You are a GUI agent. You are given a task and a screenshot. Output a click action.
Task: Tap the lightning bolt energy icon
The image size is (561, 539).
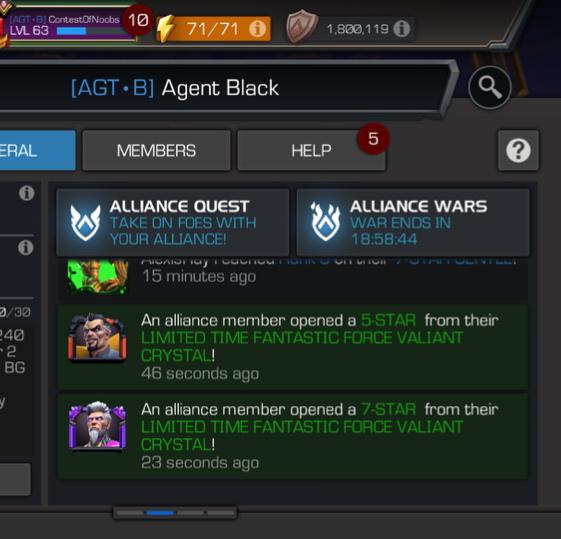[167, 29]
